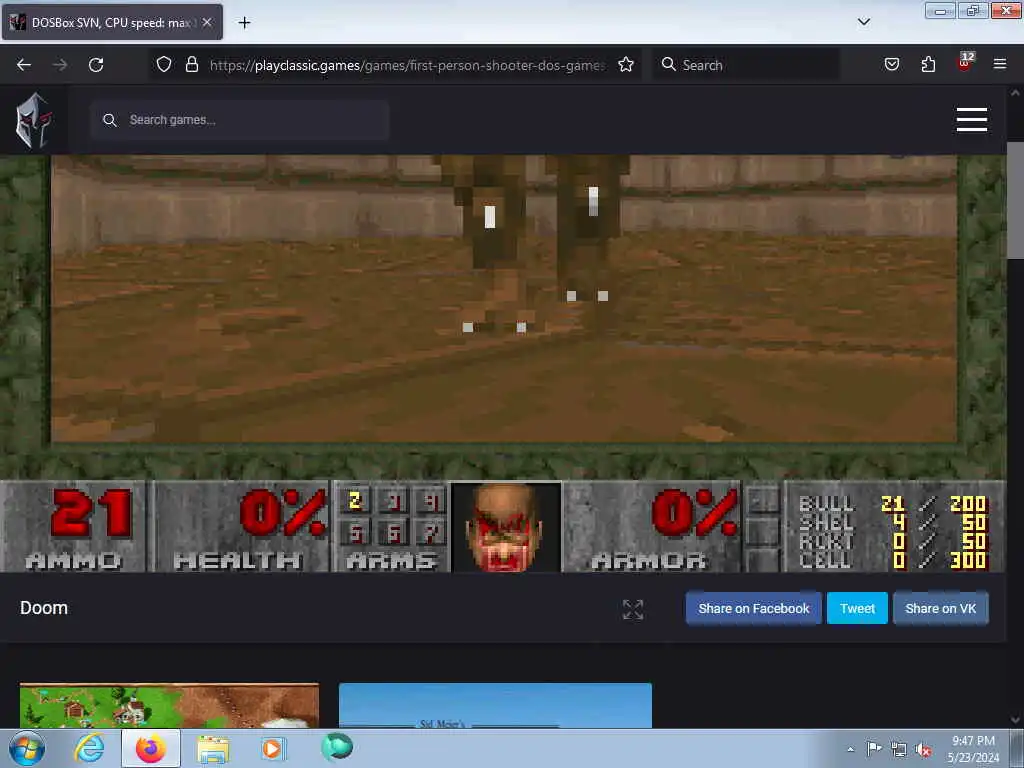The image size is (1024, 768).
Task: Toggle fullscreen for the Doom game
Action: (x=633, y=609)
